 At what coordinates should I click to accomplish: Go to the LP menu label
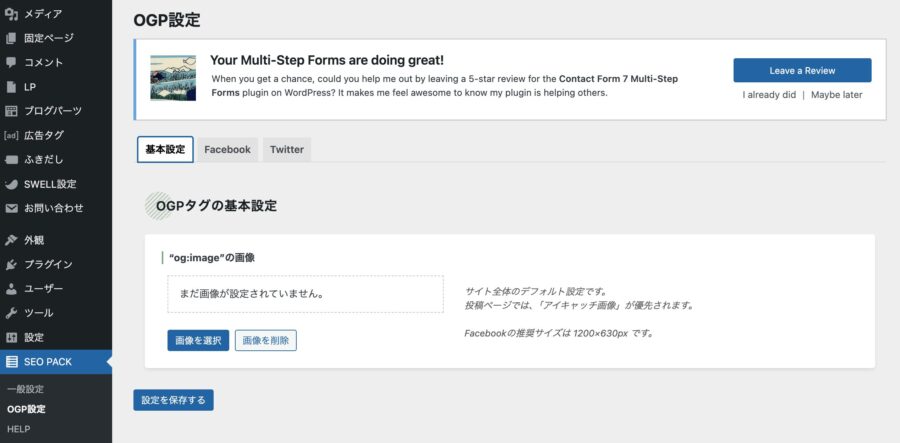click(30, 87)
